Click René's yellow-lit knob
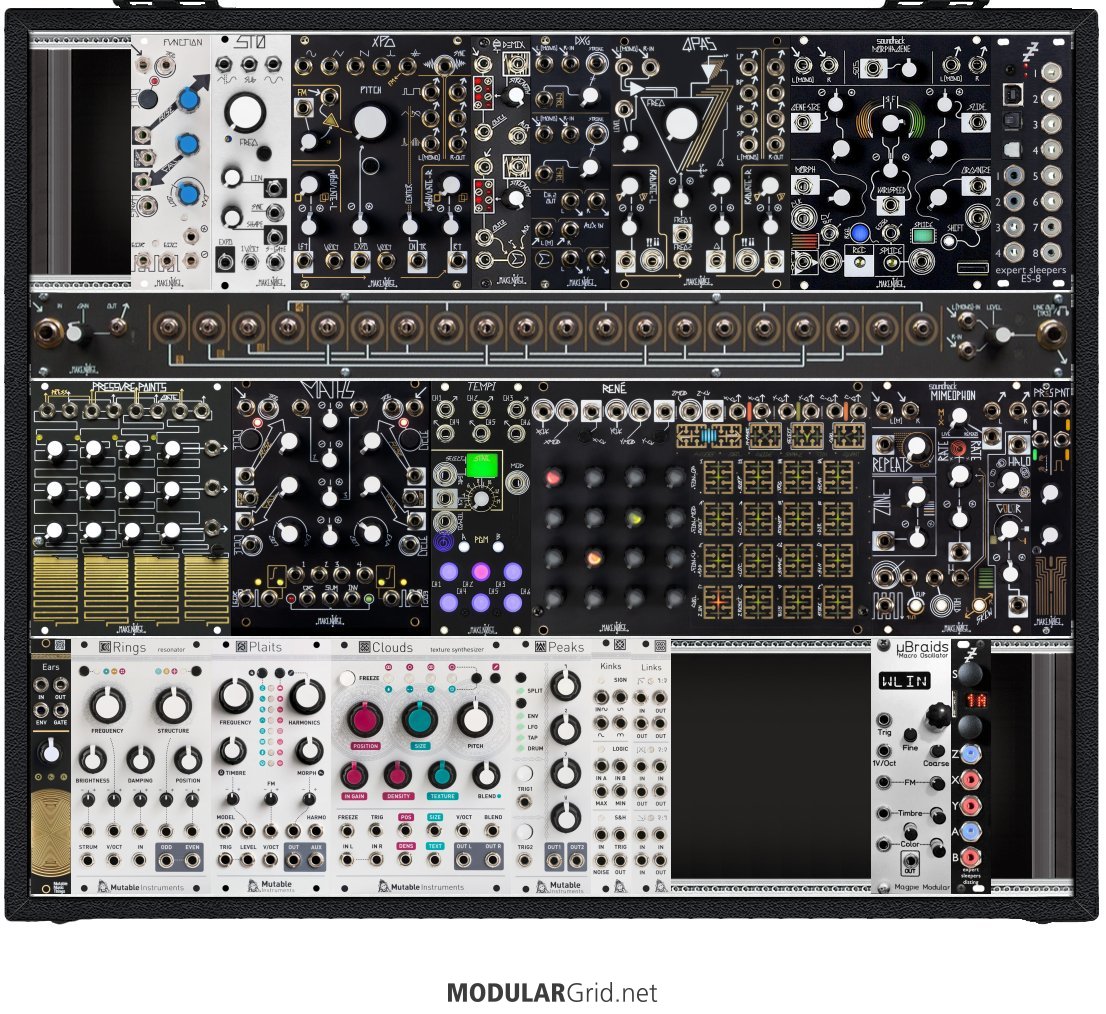Screen dimensions: 1106x1014 [x=634, y=520]
